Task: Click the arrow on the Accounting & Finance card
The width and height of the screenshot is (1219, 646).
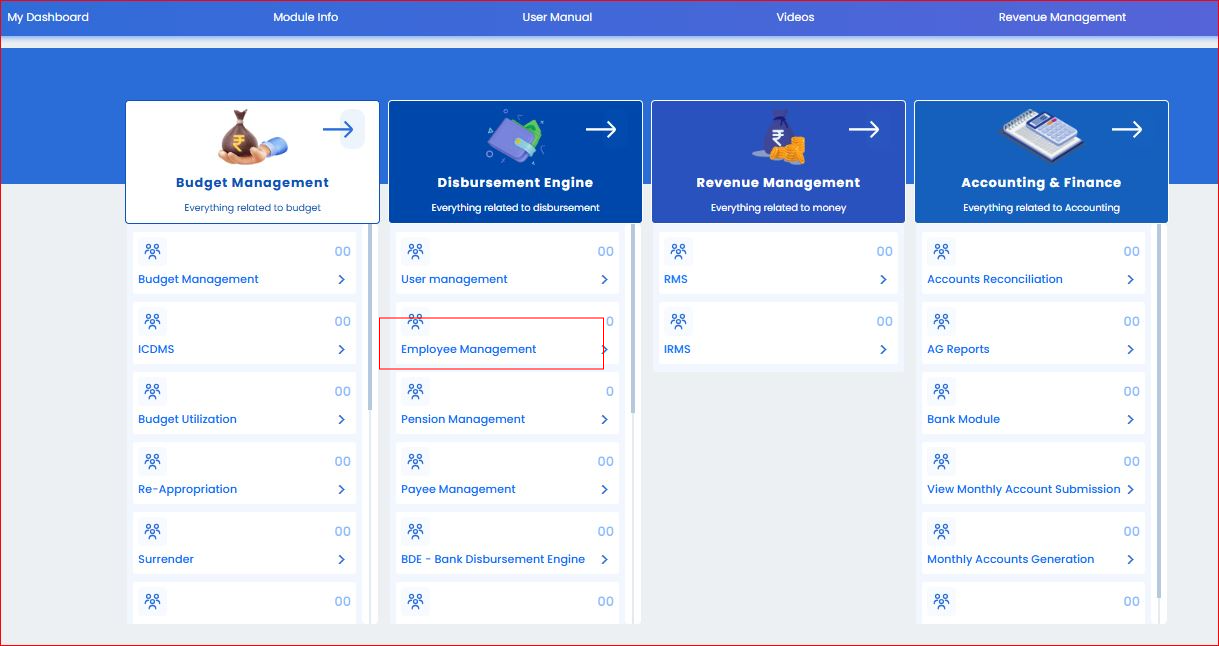Action: [1127, 129]
